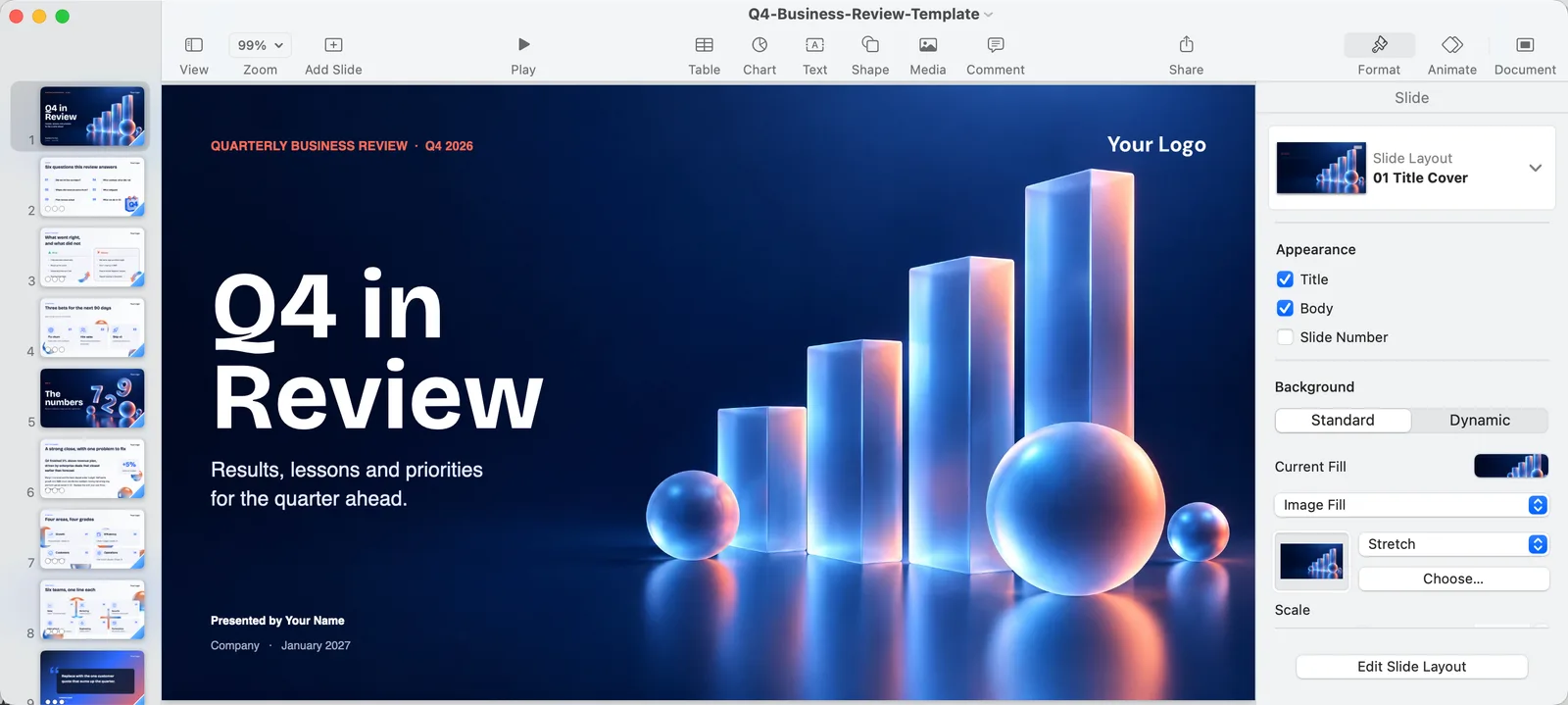The width and height of the screenshot is (1568, 705).
Task: Expand the document title chevron
Action: pos(988,15)
